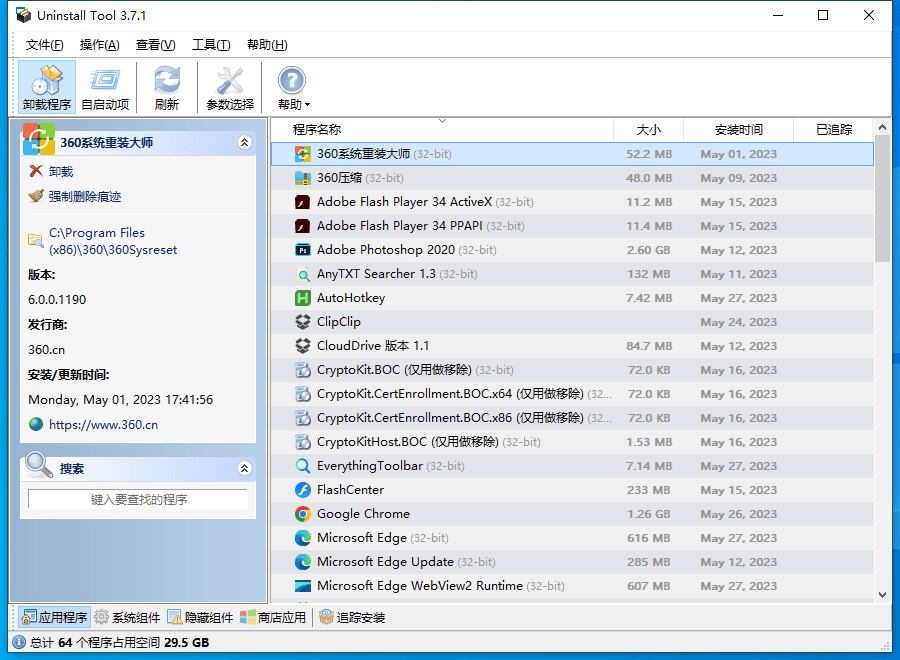Select the EverythingToolbar magnifier icon
This screenshot has height=660, width=900.
click(x=302, y=466)
